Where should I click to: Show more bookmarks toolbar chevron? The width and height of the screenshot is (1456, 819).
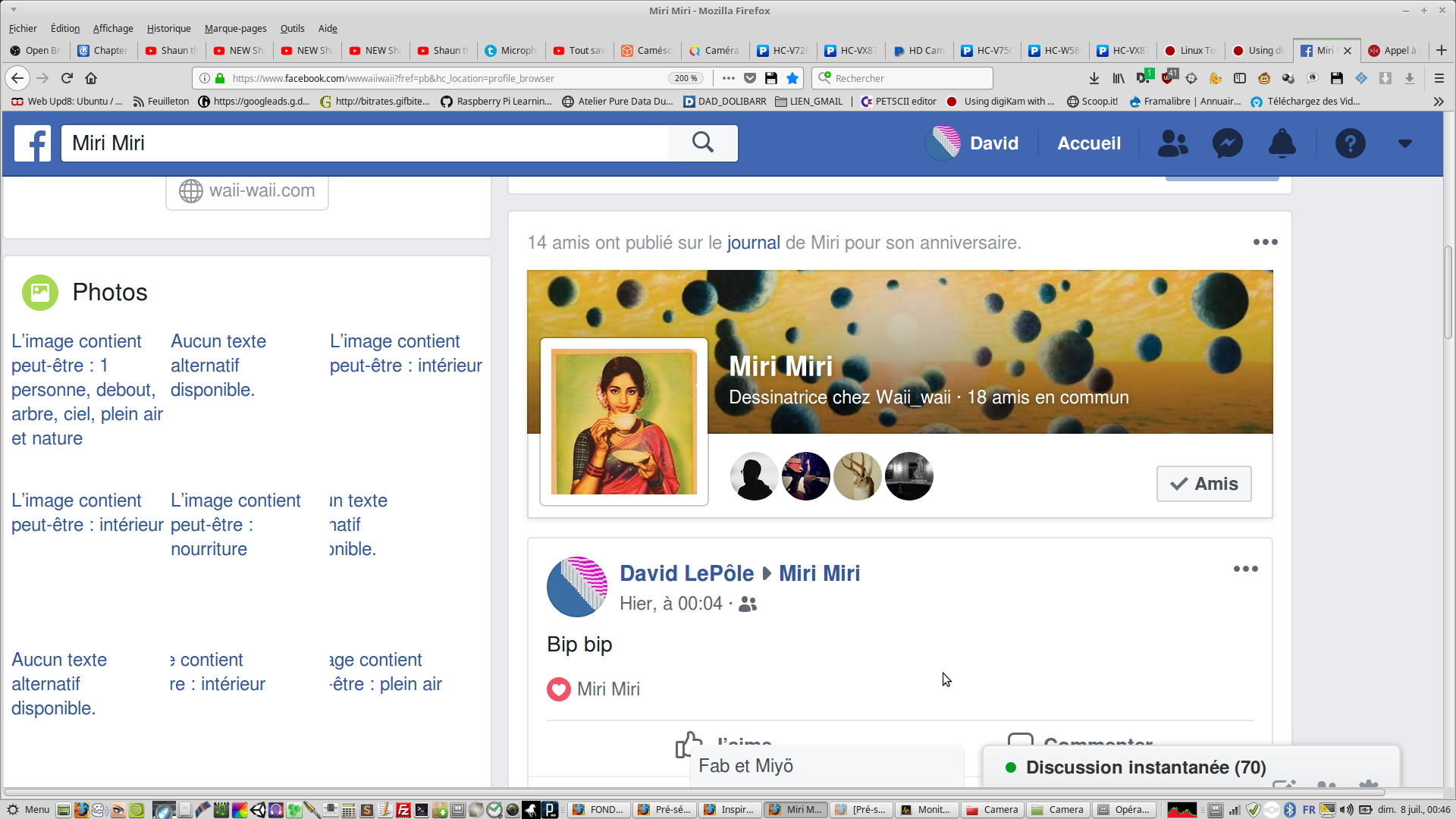(x=1439, y=102)
